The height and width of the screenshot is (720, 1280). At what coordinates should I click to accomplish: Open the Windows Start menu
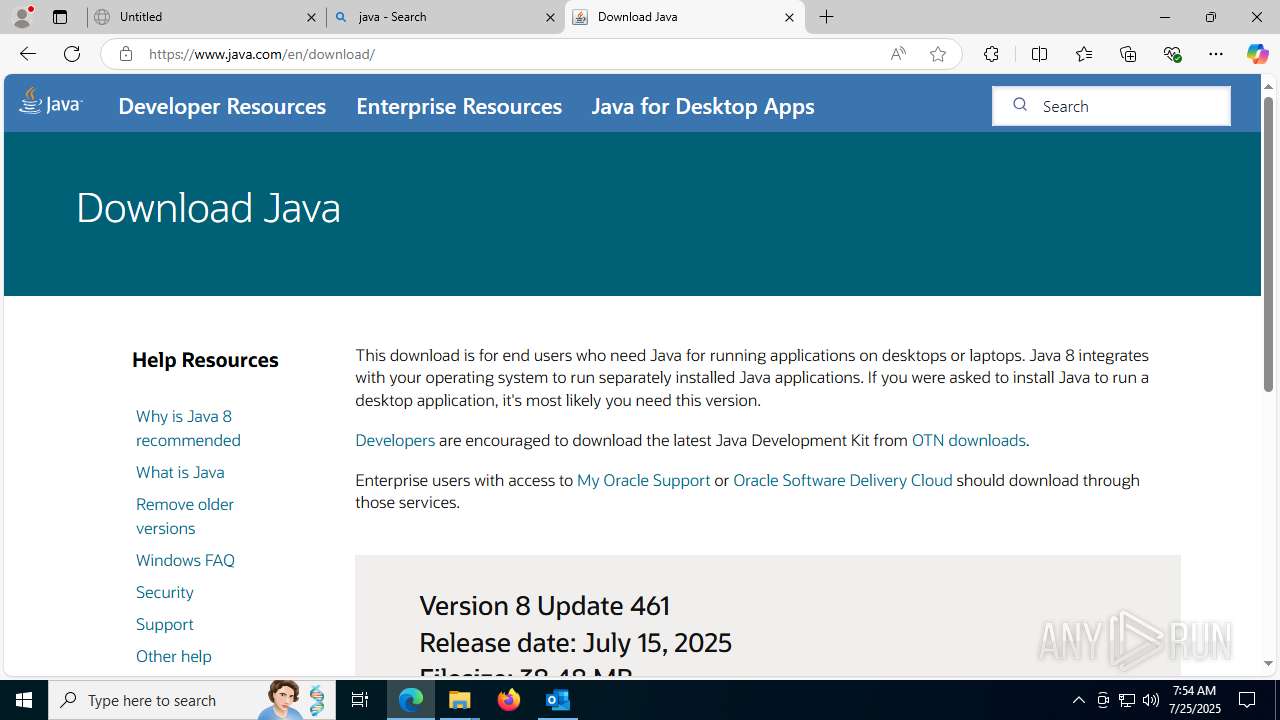[24, 700]
